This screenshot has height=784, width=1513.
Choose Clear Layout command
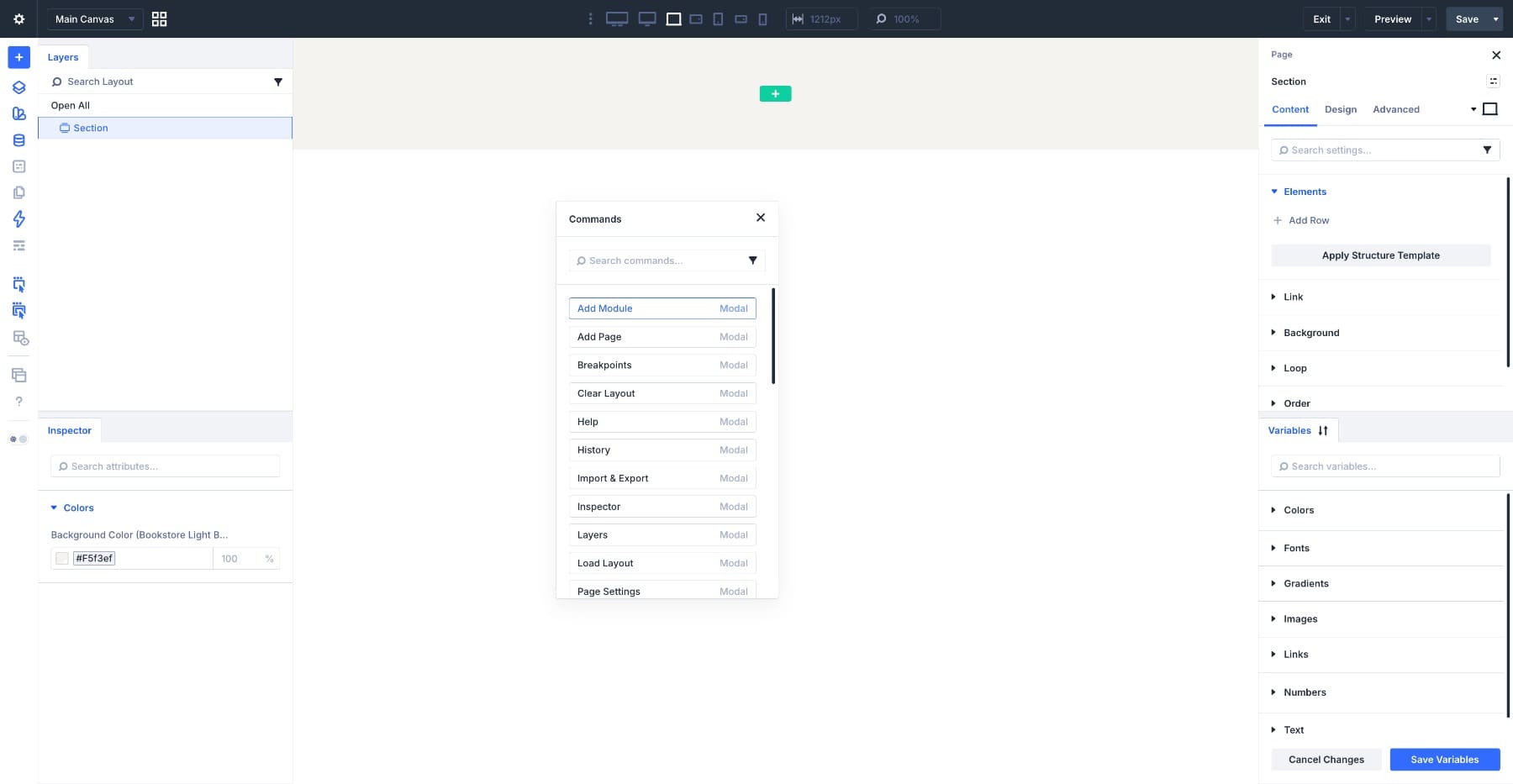[662, 393]
